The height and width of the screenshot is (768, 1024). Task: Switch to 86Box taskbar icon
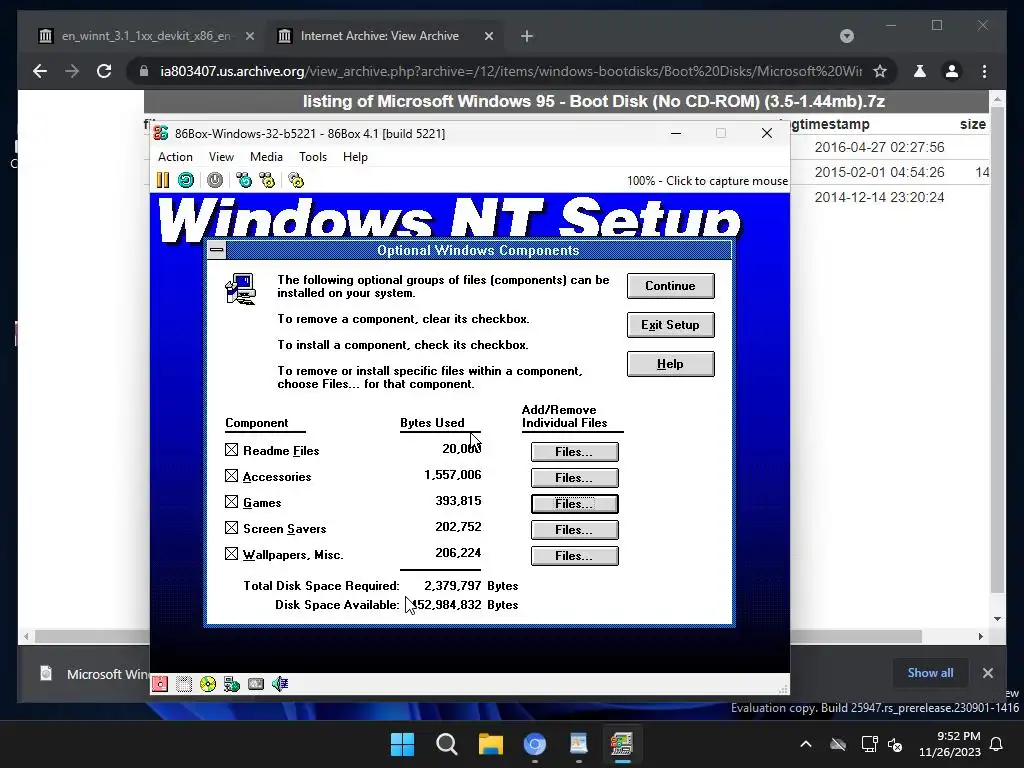622,744
